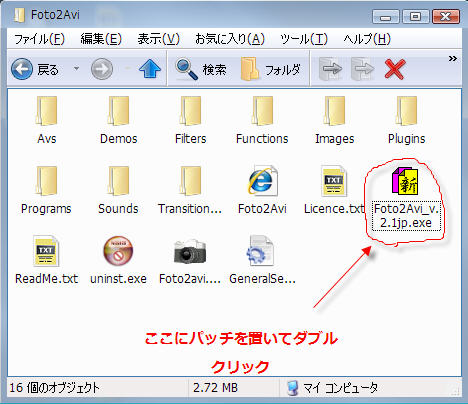468x404 pixels.
Task: Click the マイ コンピュータ status bar item
Action: point(332,388)
